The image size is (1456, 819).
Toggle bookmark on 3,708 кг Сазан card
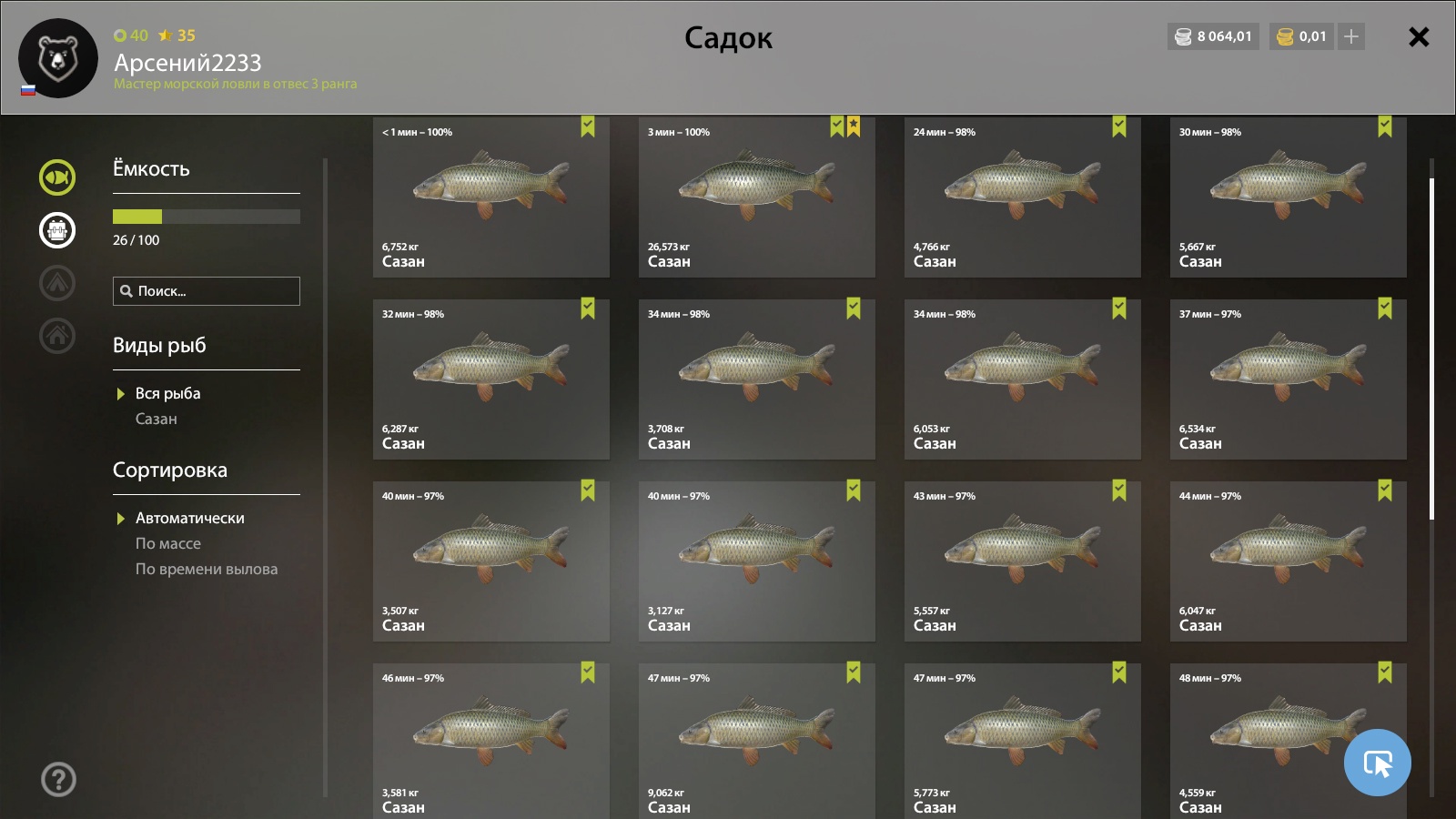[x=854, y=308]
